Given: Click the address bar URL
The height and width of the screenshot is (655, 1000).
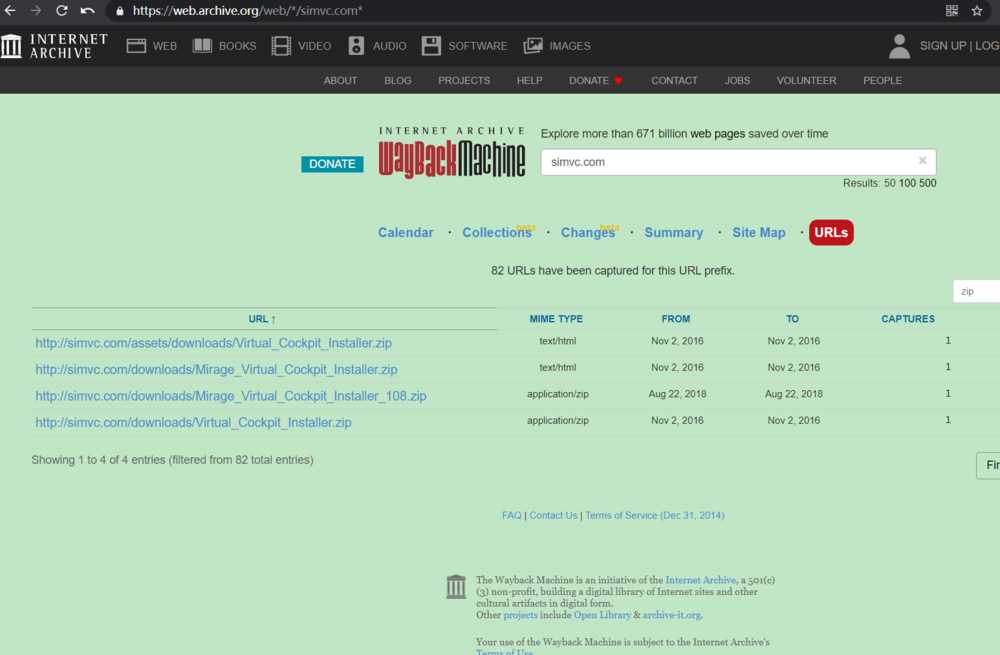Looking at the screenshot, I should tap(247, 11).
